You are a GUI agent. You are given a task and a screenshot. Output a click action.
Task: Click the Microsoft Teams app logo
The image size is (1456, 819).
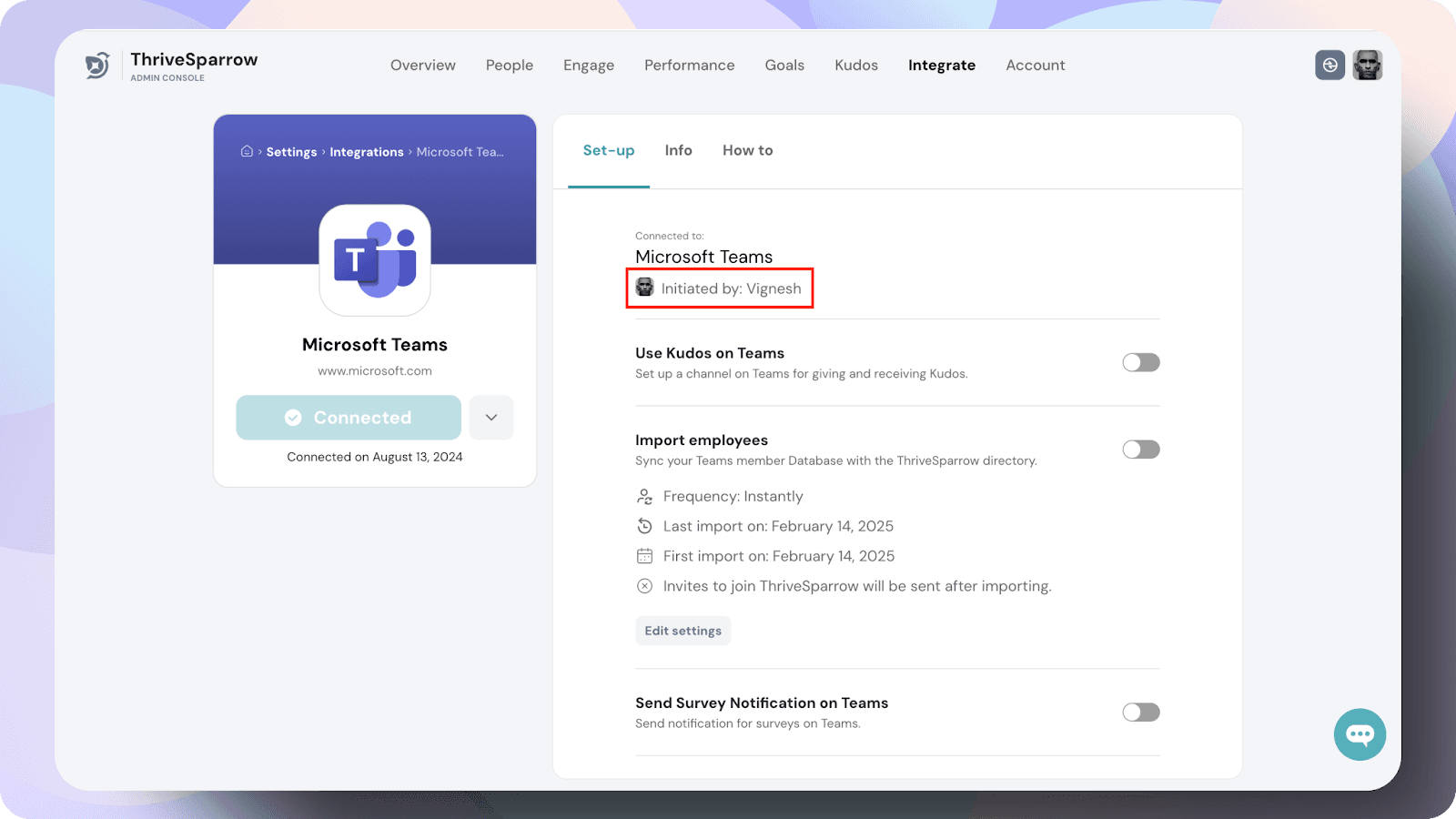(375, 260)
